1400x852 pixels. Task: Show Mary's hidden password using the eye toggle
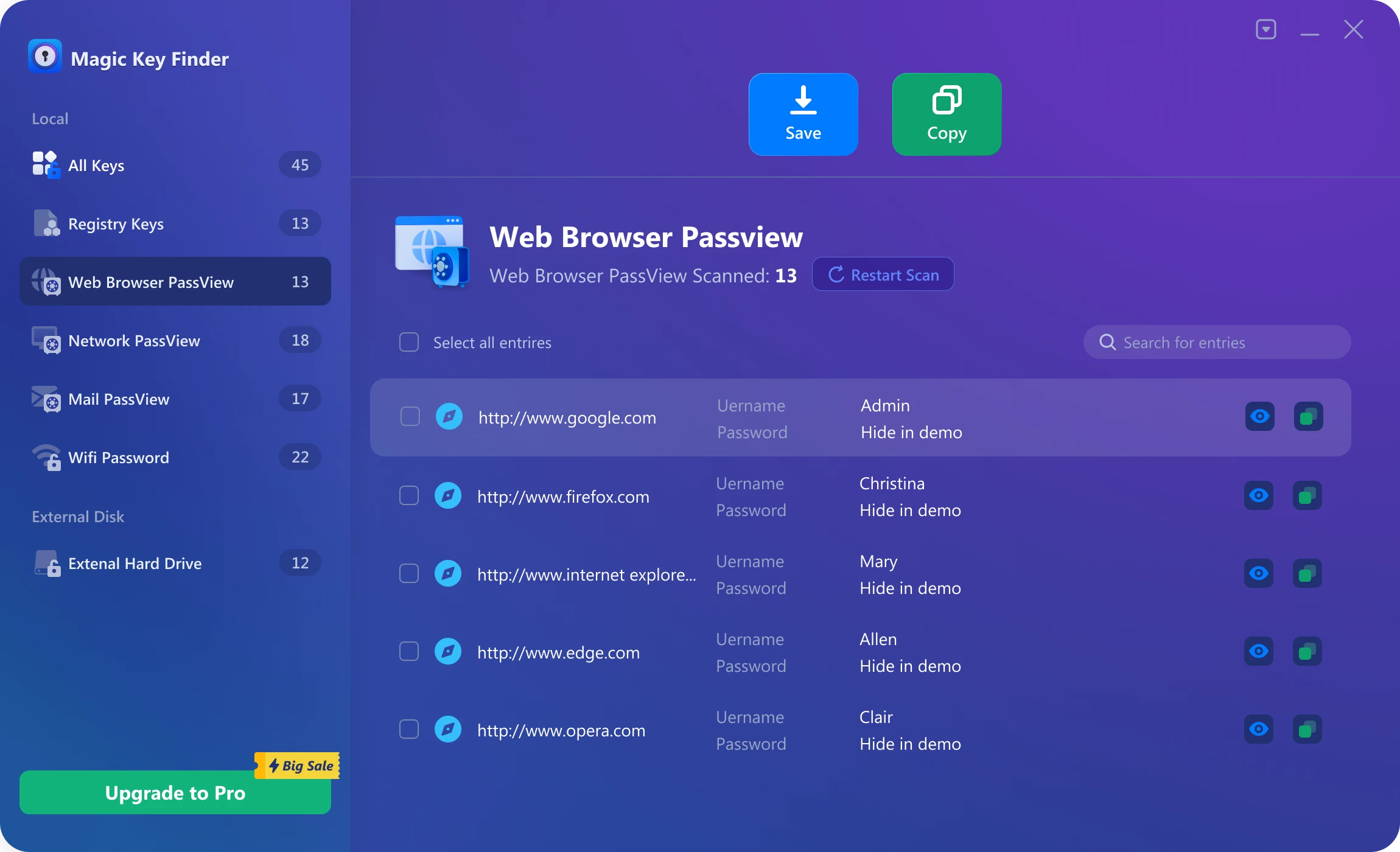click(1259, 573)
